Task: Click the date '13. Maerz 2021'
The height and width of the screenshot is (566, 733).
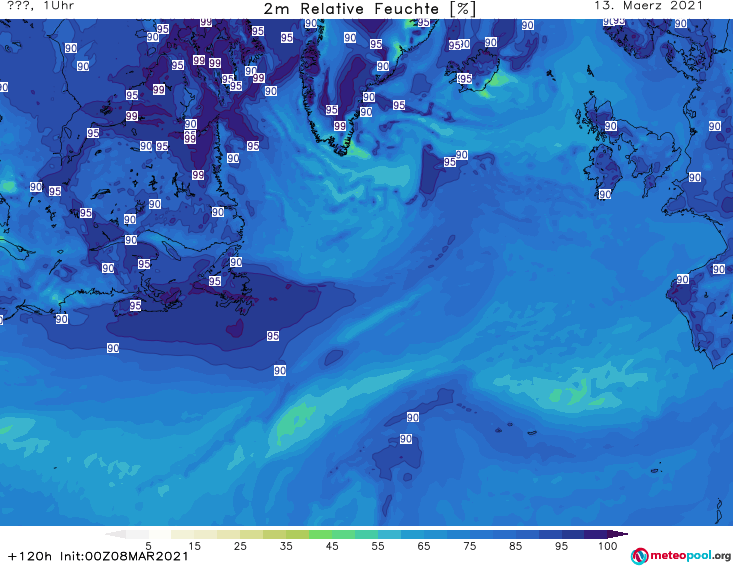Action: (x=648, y=6)
